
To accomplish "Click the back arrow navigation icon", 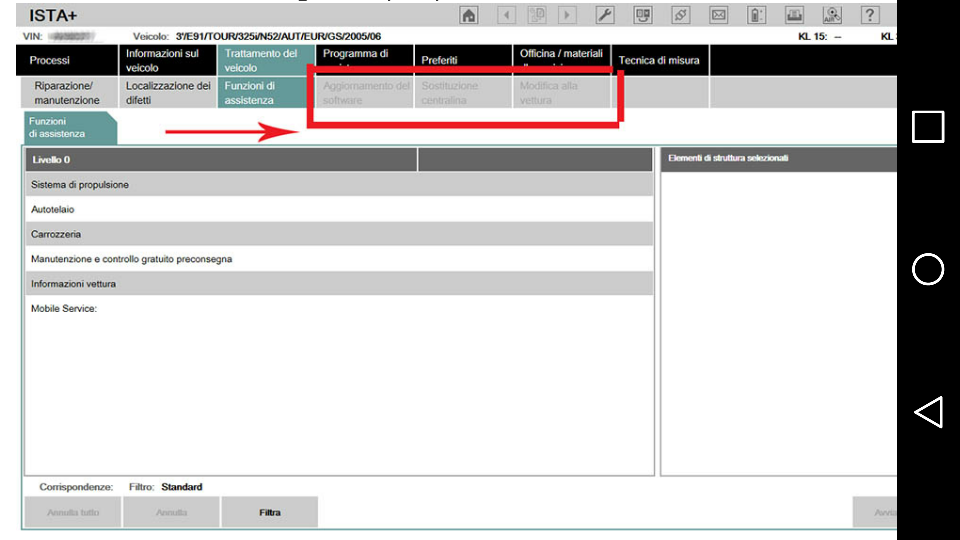I will (x=506, y=15).
